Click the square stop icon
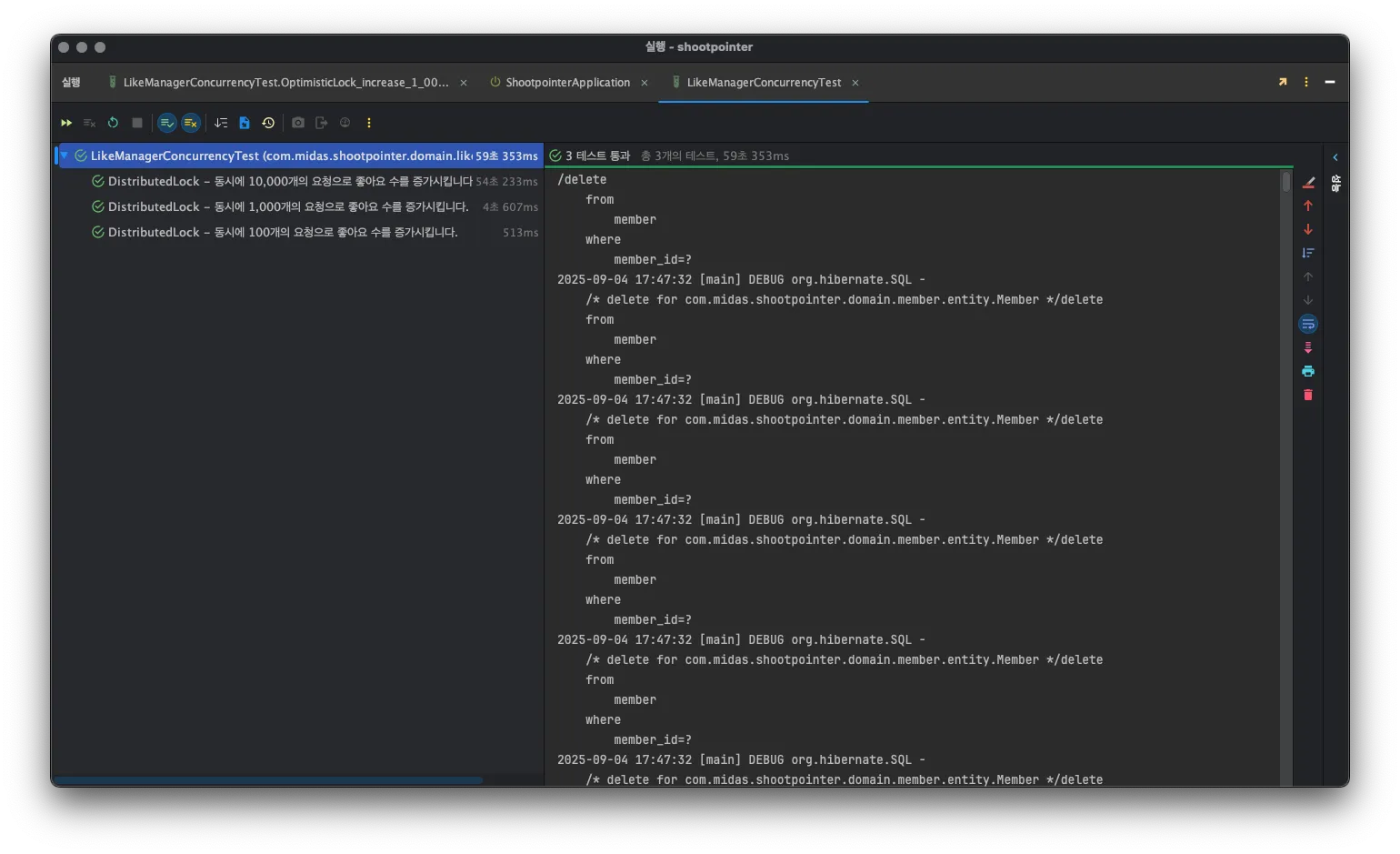 (137, 123)
